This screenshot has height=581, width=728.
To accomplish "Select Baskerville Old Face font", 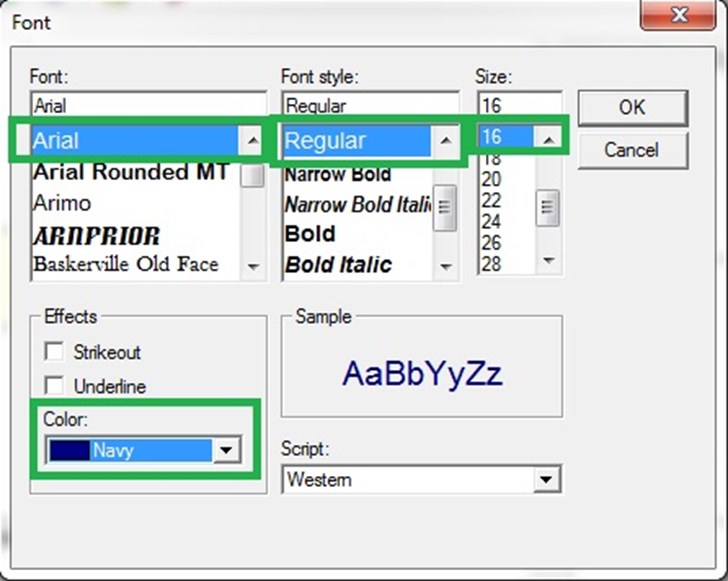I will pyautogui.click(x=126, y=264).
